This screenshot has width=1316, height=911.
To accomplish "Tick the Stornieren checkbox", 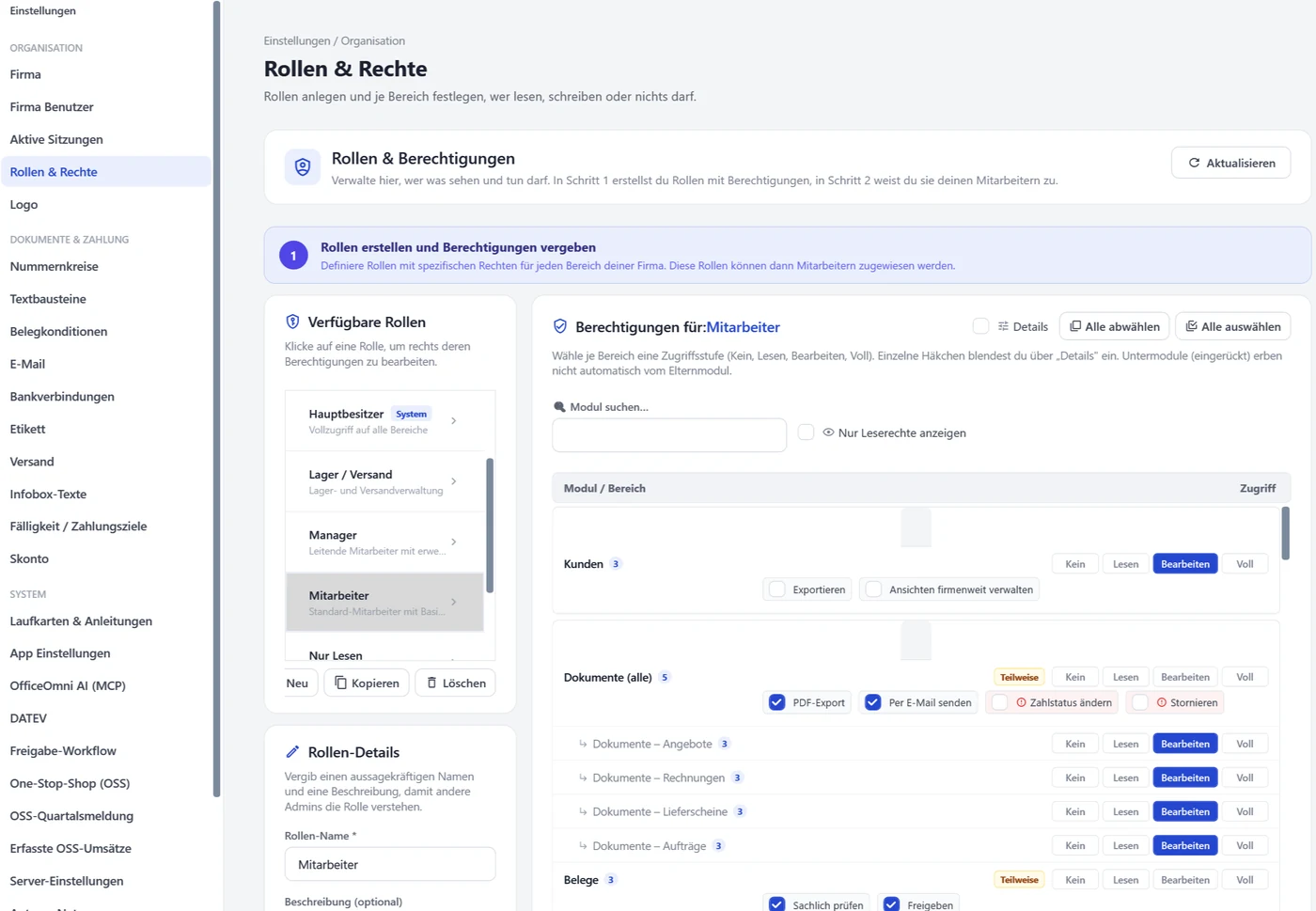I will 1140,702.
